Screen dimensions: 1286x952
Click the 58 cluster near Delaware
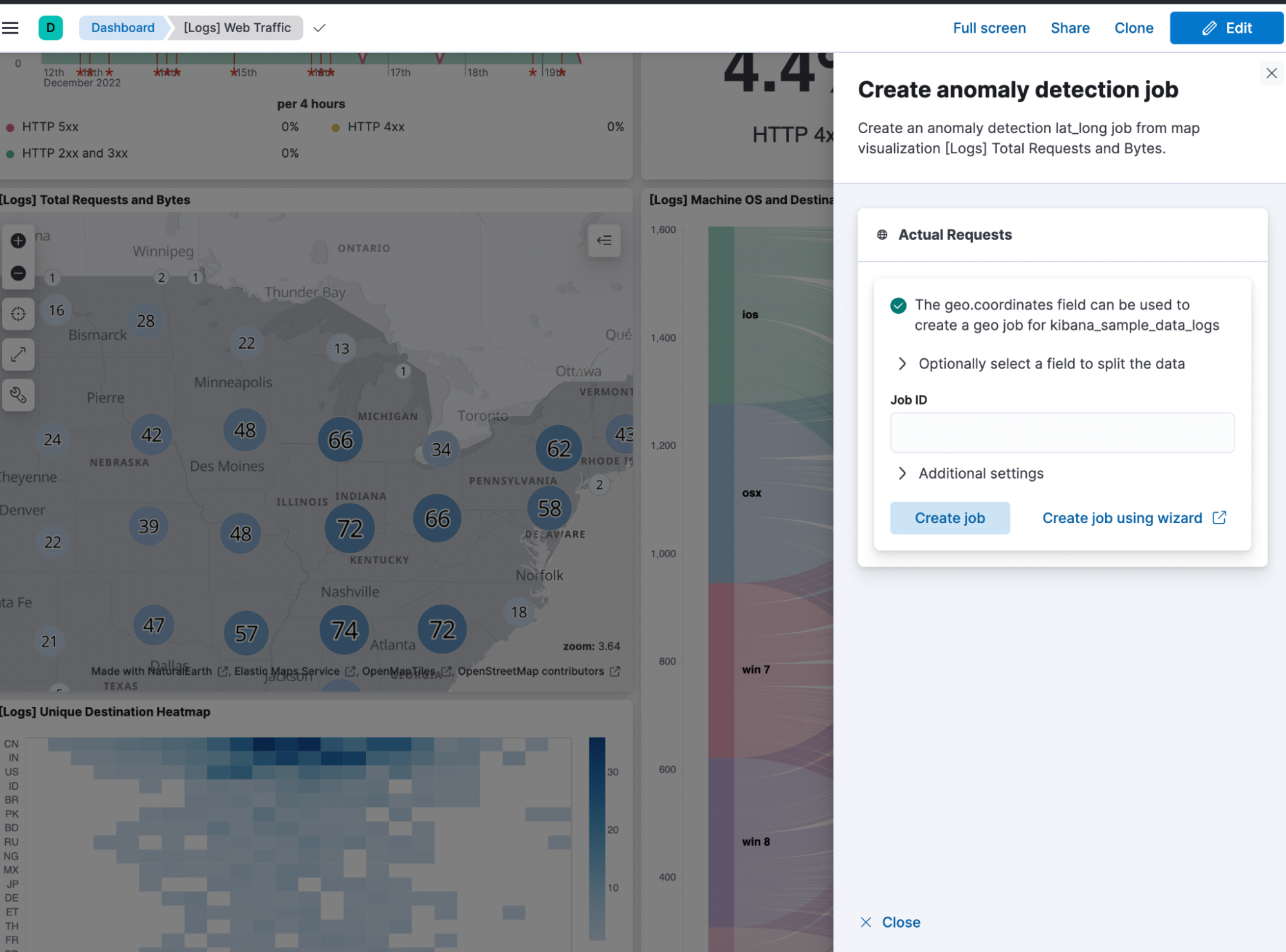(x=549, y=509)
